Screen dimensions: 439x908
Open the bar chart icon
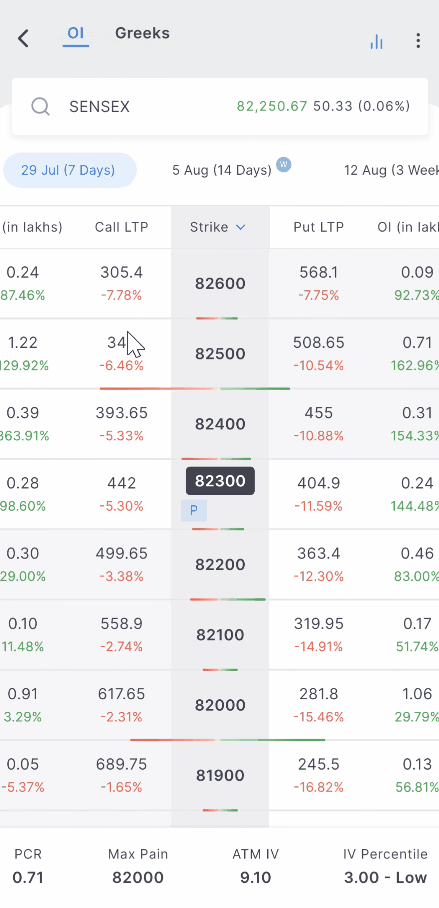point(376,41)
